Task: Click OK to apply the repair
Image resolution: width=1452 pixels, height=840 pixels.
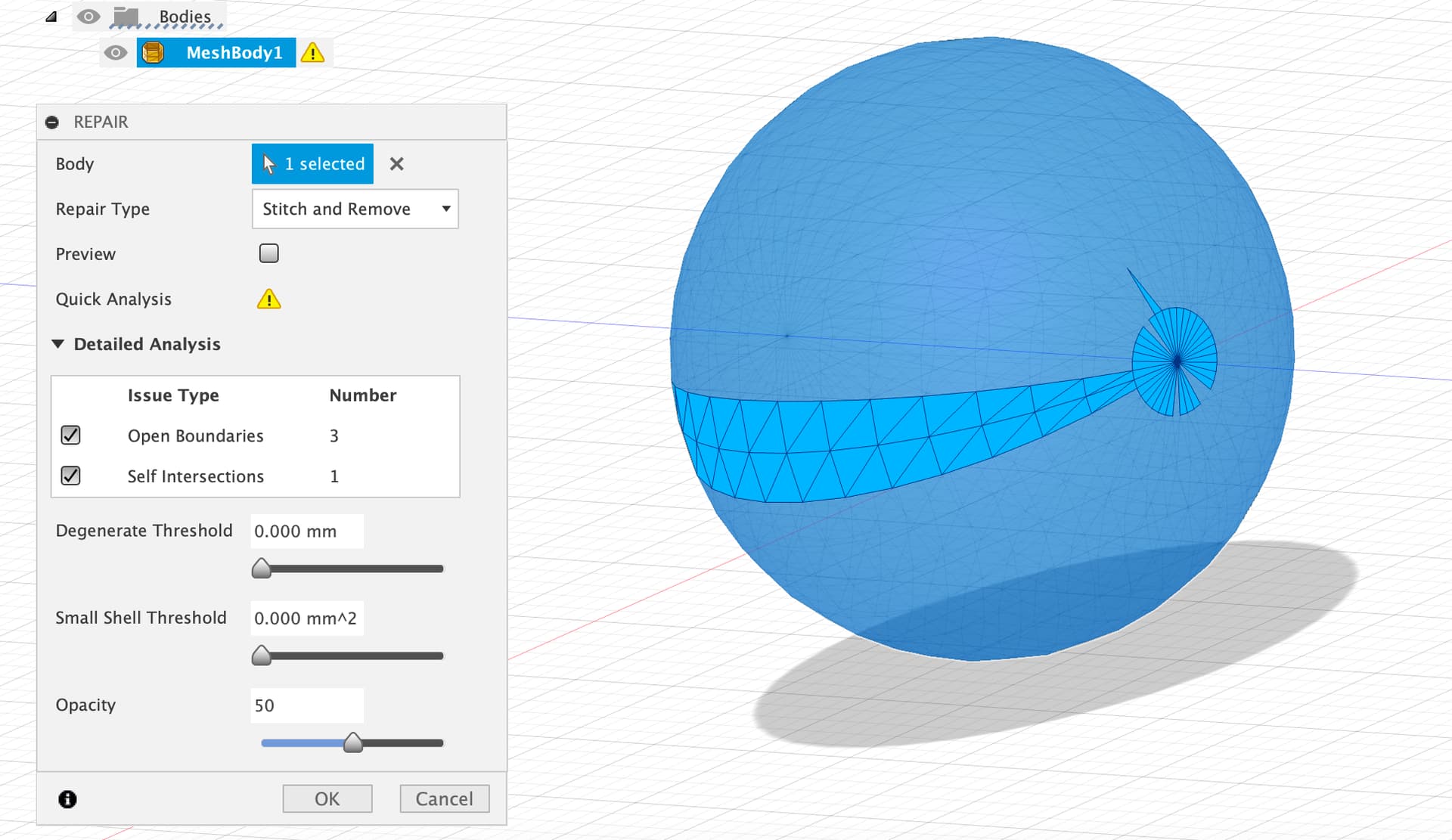Action: pyautogui.click(x=327, y=798)
